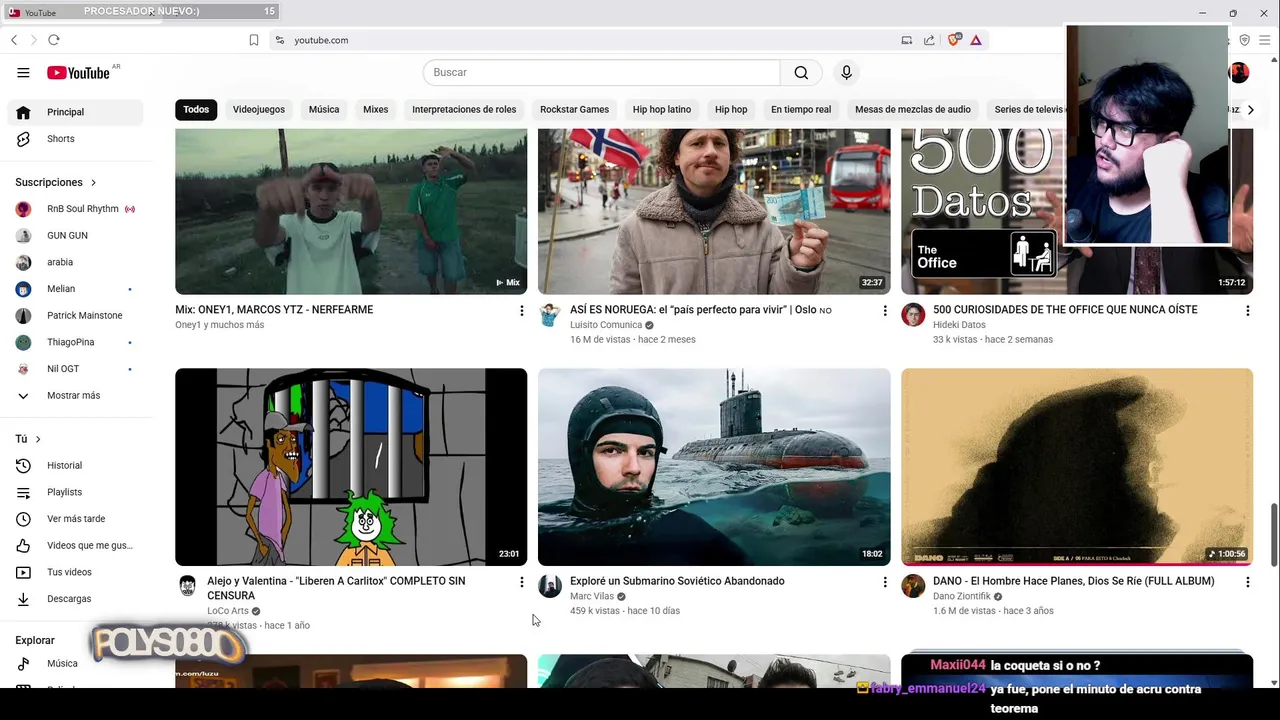The image size is (1280, 720).
Task: Open Tus videos in the sidebar
Action: (x=75, y=572)
